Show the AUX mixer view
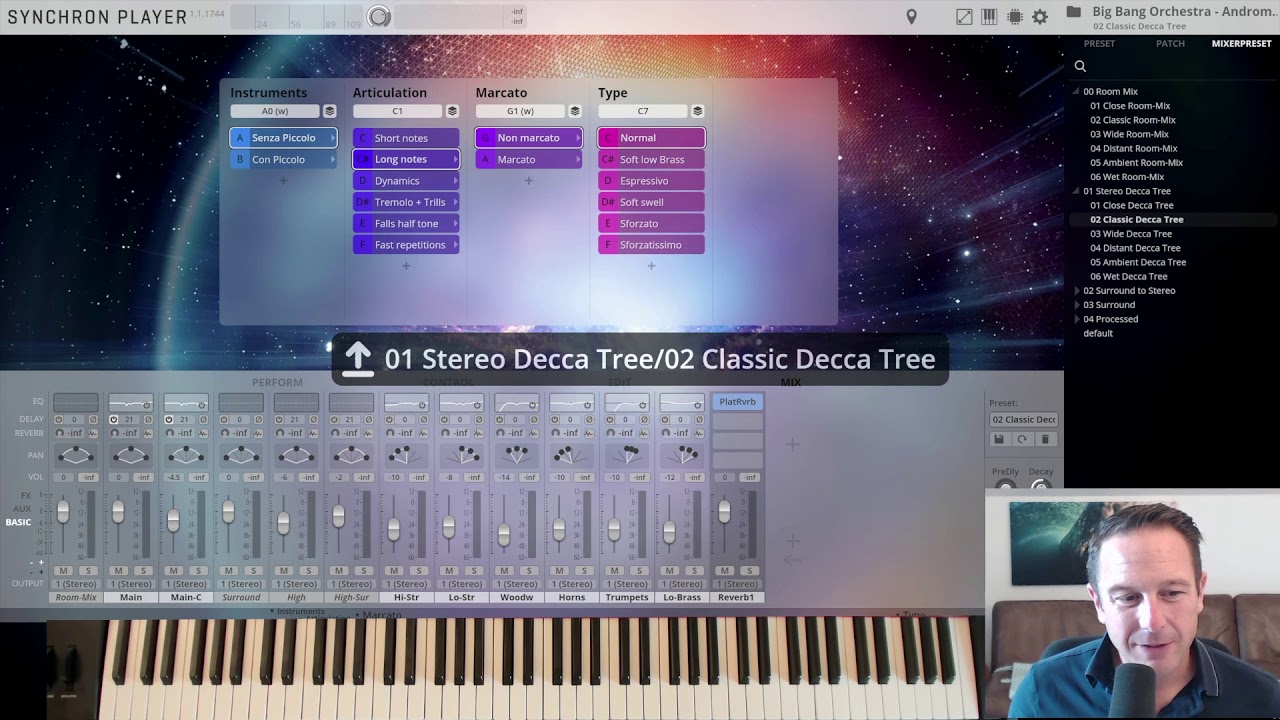The image size is (1280, 720). point(23,509)
